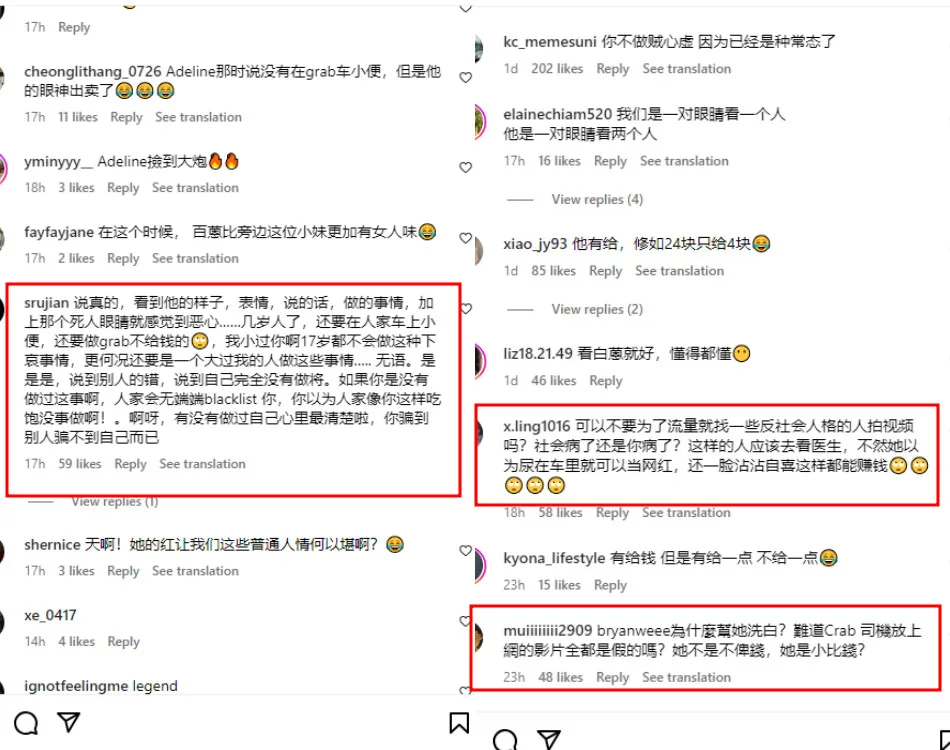This screenshot has width=950, height=750.
Task: Open xe_0417 profile username
Action: pos(50,616)
